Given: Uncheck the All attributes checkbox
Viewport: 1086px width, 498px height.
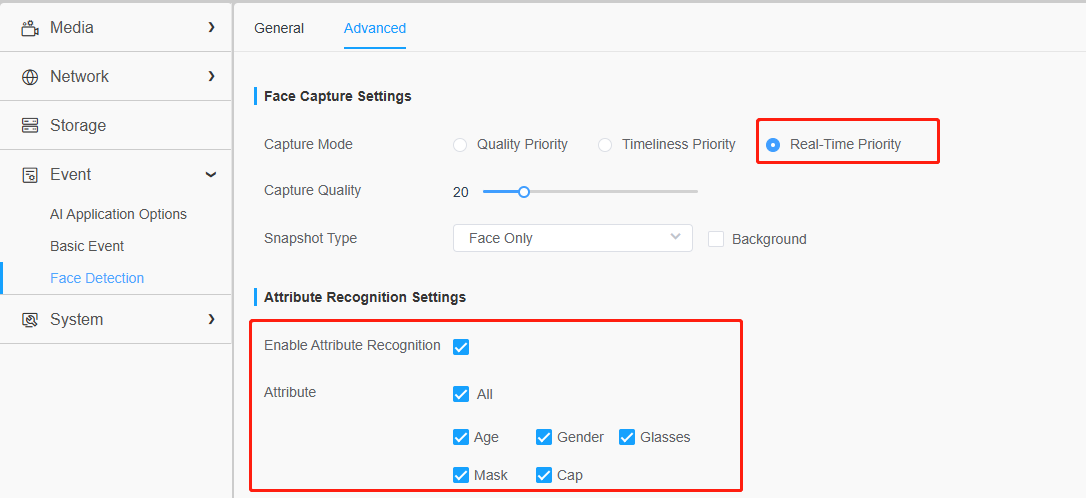Looking at the screenshot, I should [x=461, y=394].
